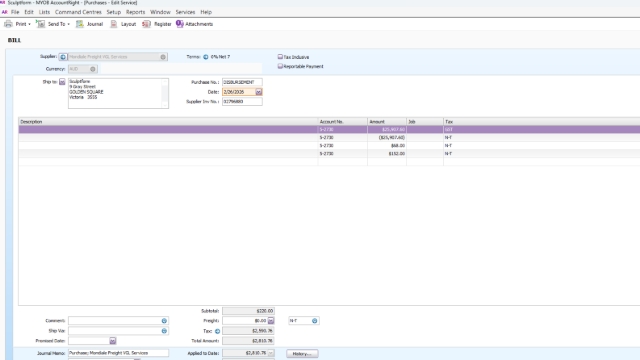
Task: Open the Window menu
Action: [160, 12]
